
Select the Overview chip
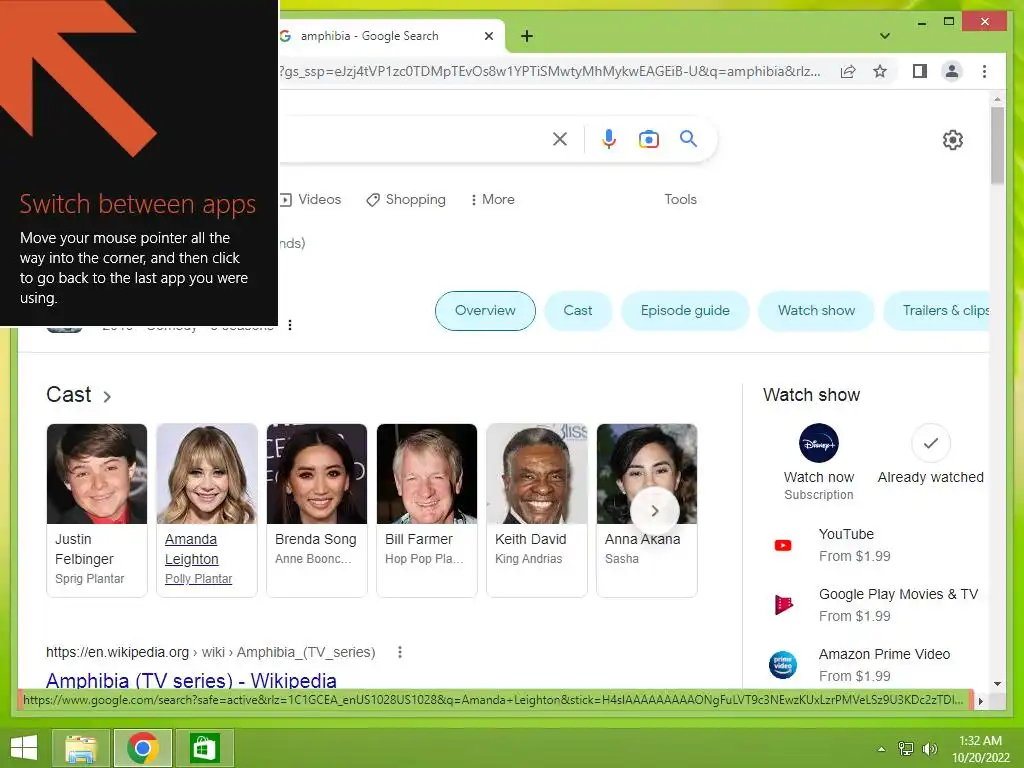485,311
